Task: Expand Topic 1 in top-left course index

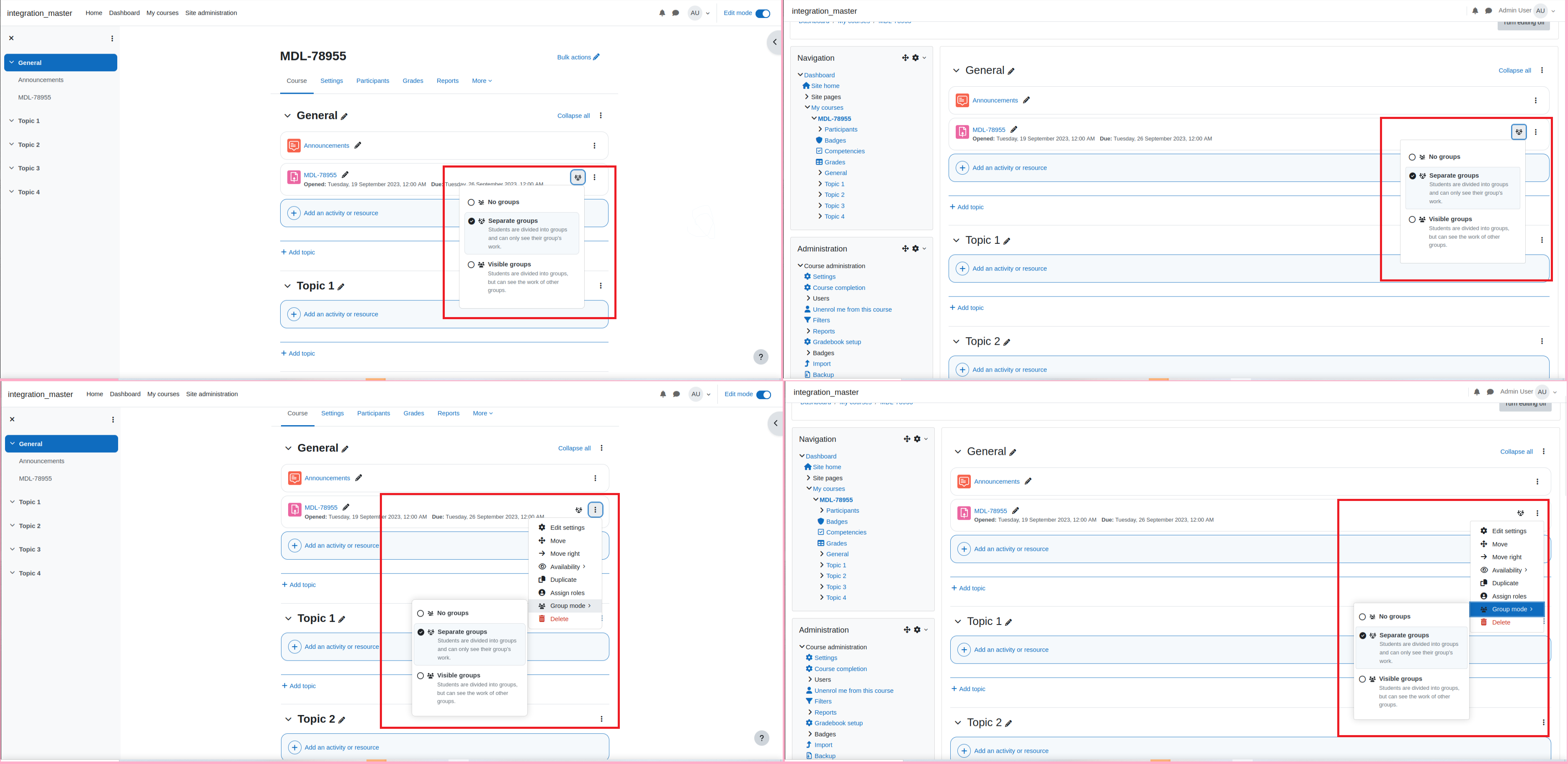Action: pyautogui.click(x=12, y=121)
